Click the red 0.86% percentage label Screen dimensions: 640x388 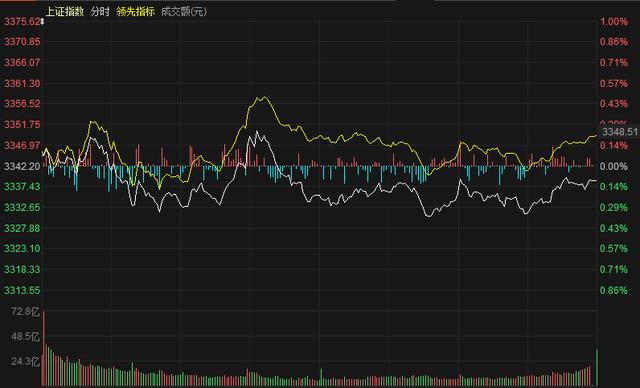pos(613,42)
